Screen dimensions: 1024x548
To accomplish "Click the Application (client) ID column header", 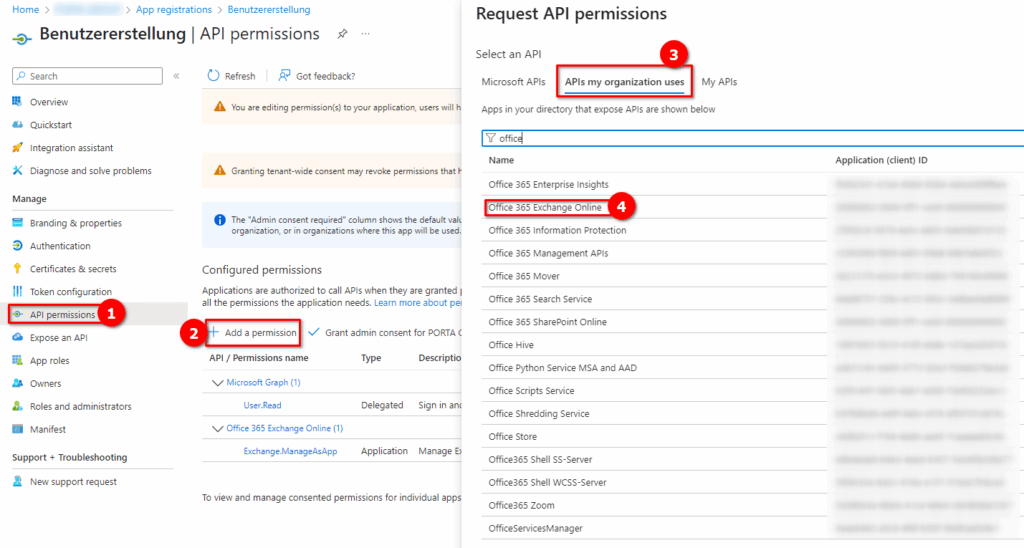I will (881, 160).
